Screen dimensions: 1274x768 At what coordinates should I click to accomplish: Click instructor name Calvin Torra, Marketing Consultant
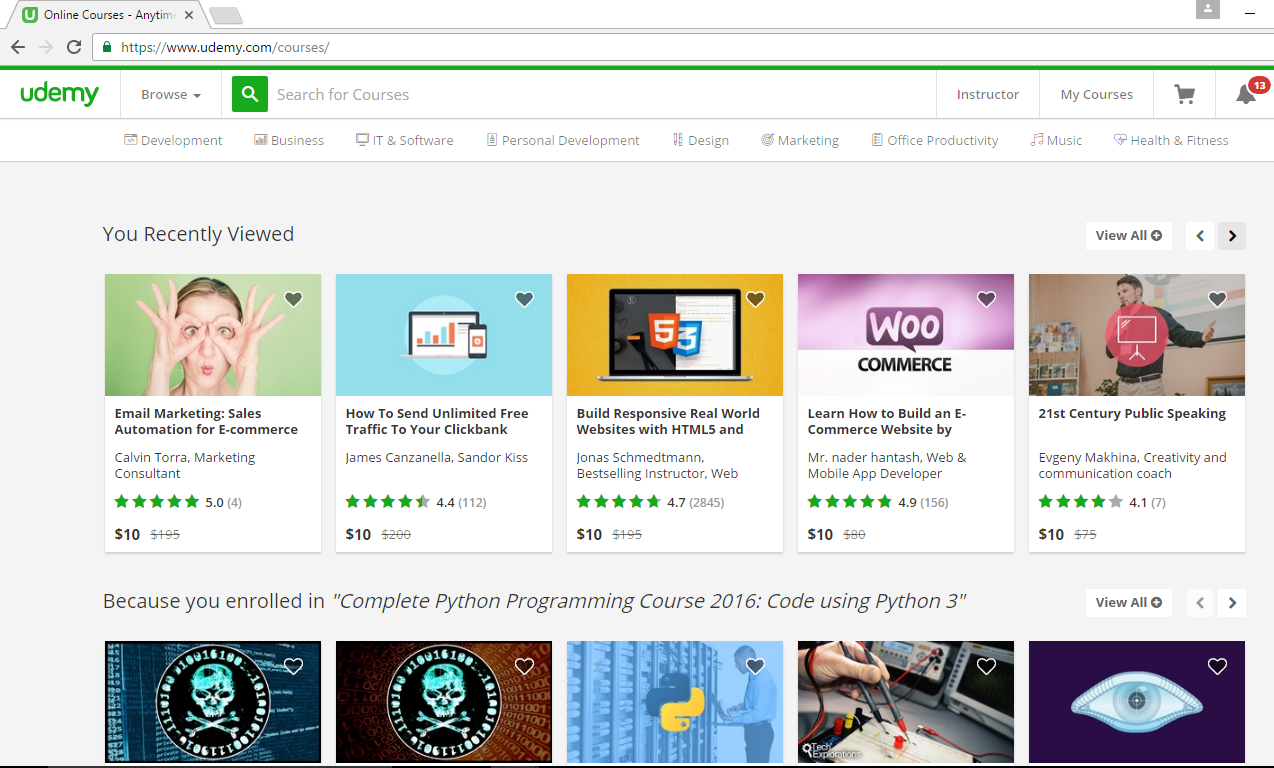tap(185, 465)
